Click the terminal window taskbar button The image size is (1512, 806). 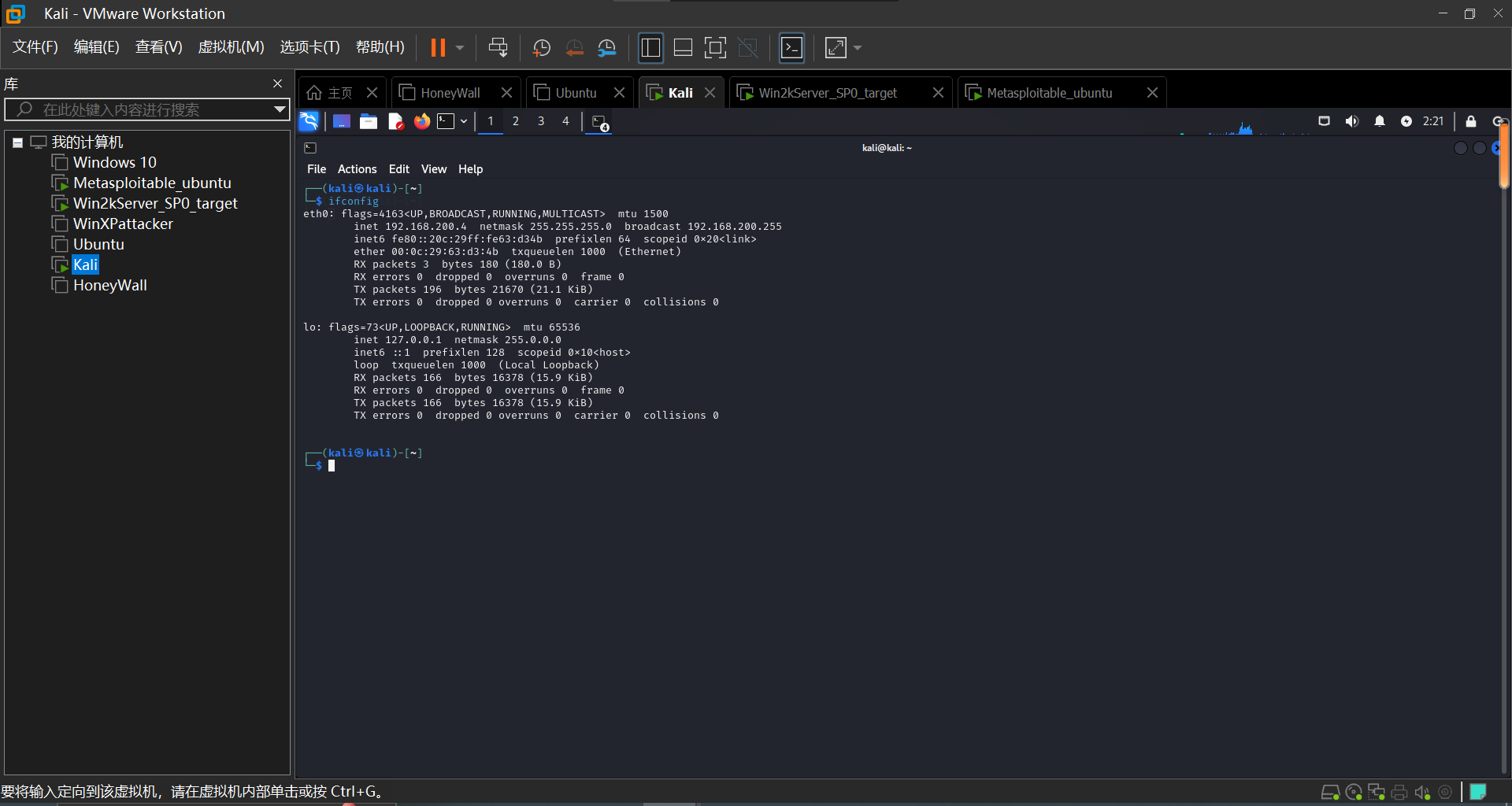click(600, 123)
